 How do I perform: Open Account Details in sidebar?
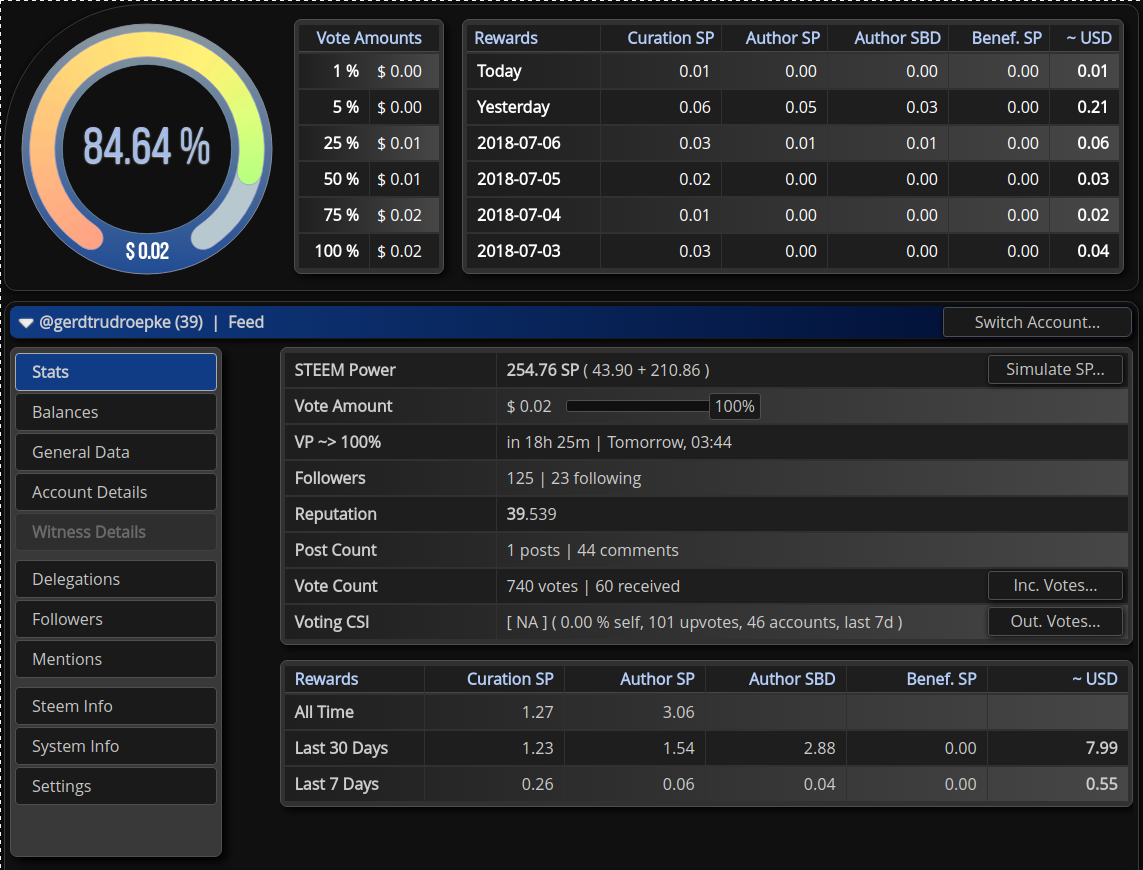[x=116, y=492]
